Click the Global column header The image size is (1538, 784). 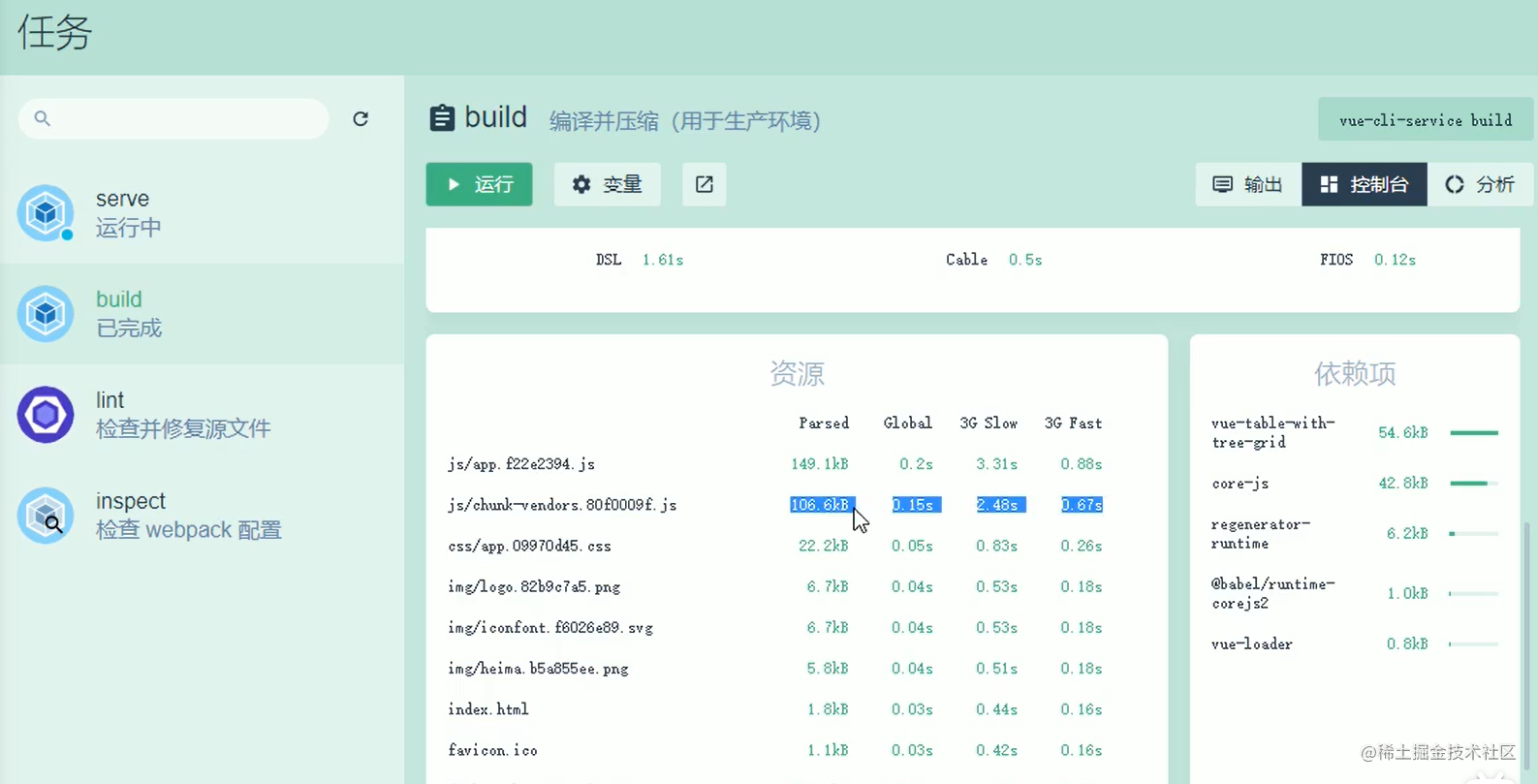click(908, 423)
